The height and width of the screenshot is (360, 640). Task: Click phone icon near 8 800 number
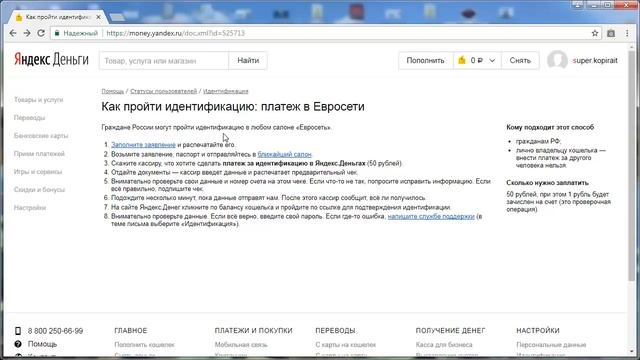[18, 331]
